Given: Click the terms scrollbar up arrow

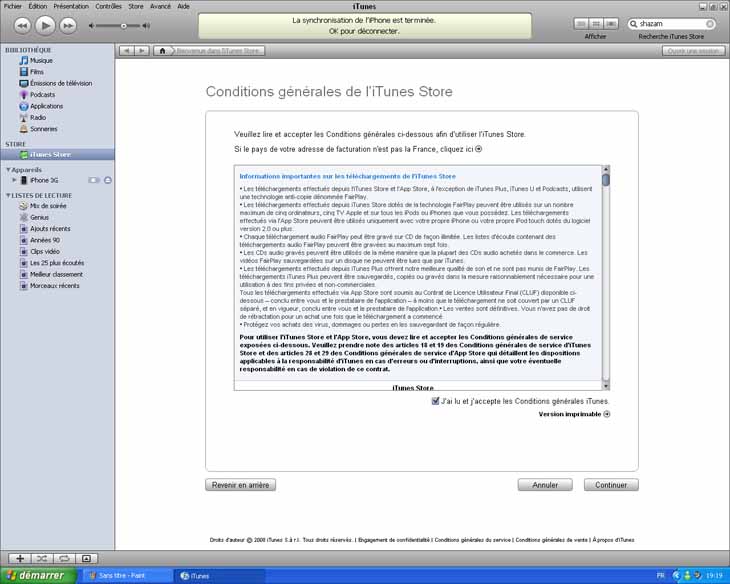Looking at the screenshot, I should click(606, 169).
